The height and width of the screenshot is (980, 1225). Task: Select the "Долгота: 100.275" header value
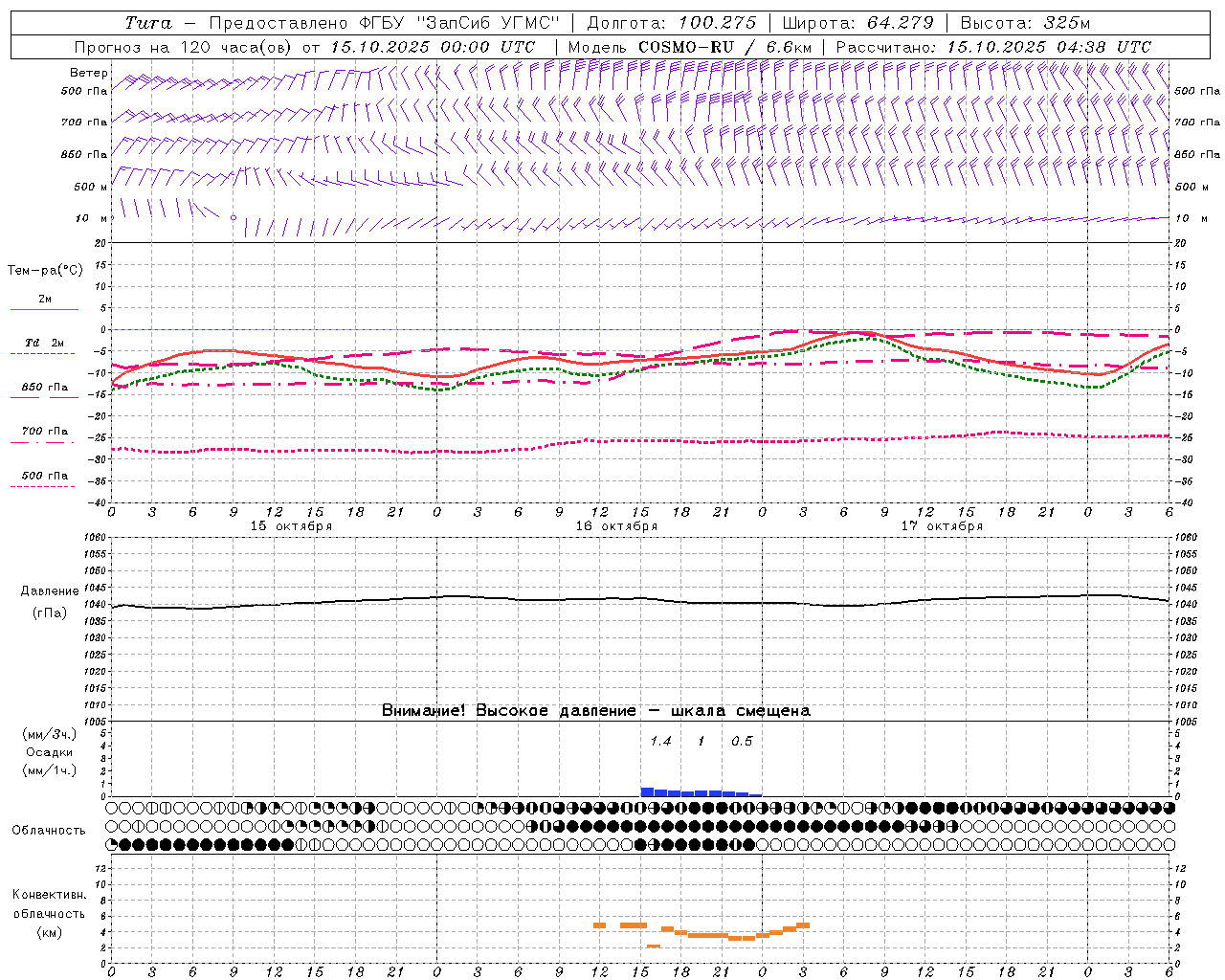tap(671, 23)
